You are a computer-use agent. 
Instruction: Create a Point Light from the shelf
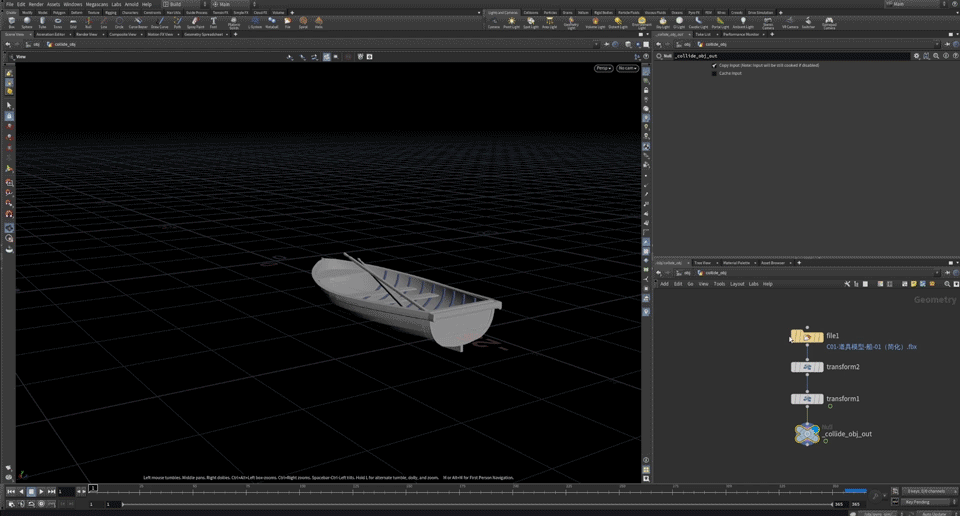click(x=511, y=22)
